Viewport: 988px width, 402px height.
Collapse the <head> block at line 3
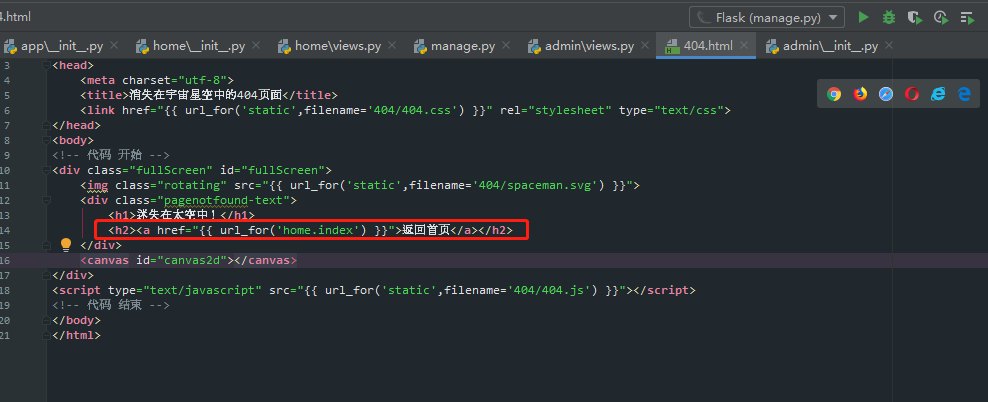[46, 65]
